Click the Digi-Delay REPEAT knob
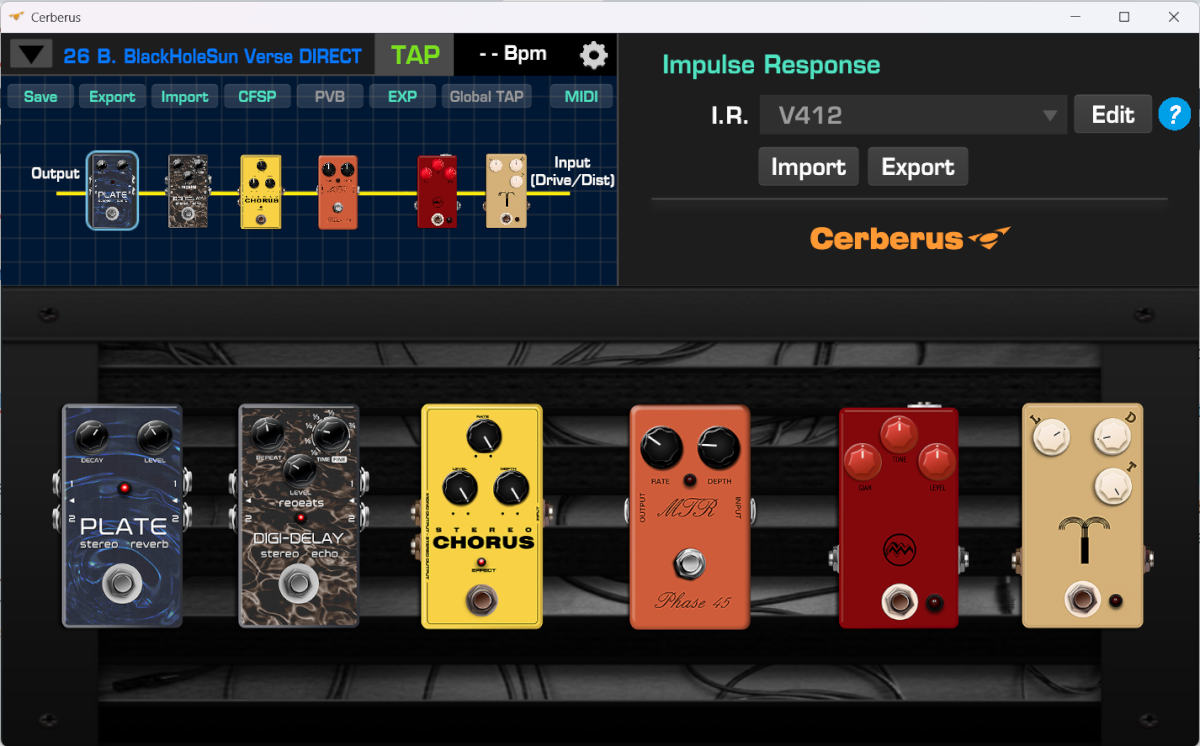 (x=267, y=433)
